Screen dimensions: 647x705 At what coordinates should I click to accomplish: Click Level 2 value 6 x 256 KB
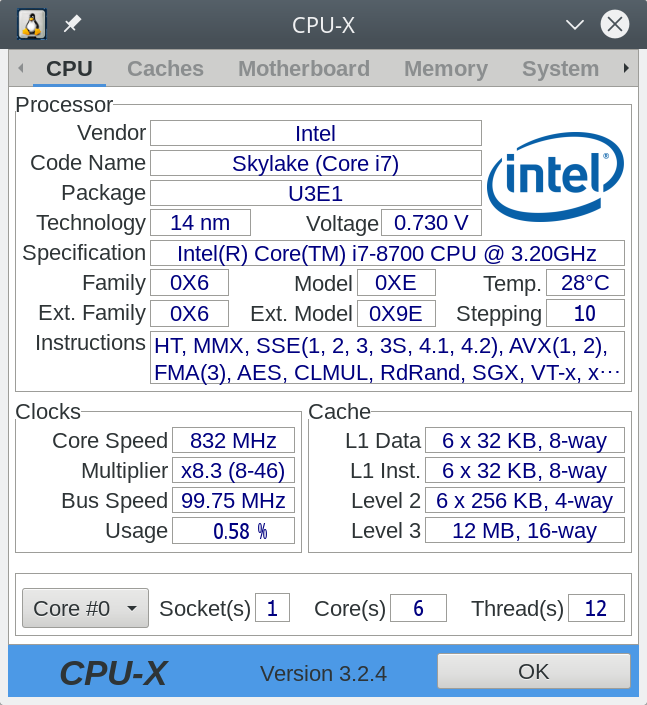tap(525, 500)
